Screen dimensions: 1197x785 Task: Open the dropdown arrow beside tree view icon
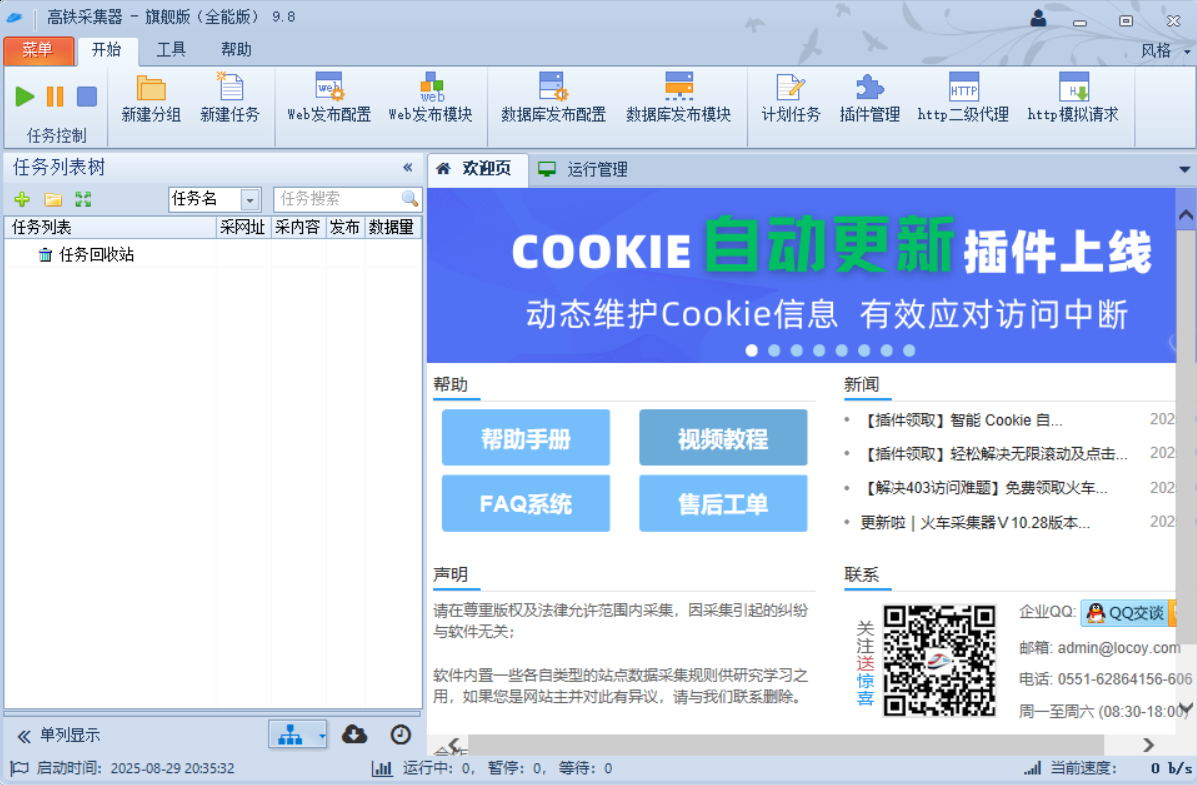322,736
